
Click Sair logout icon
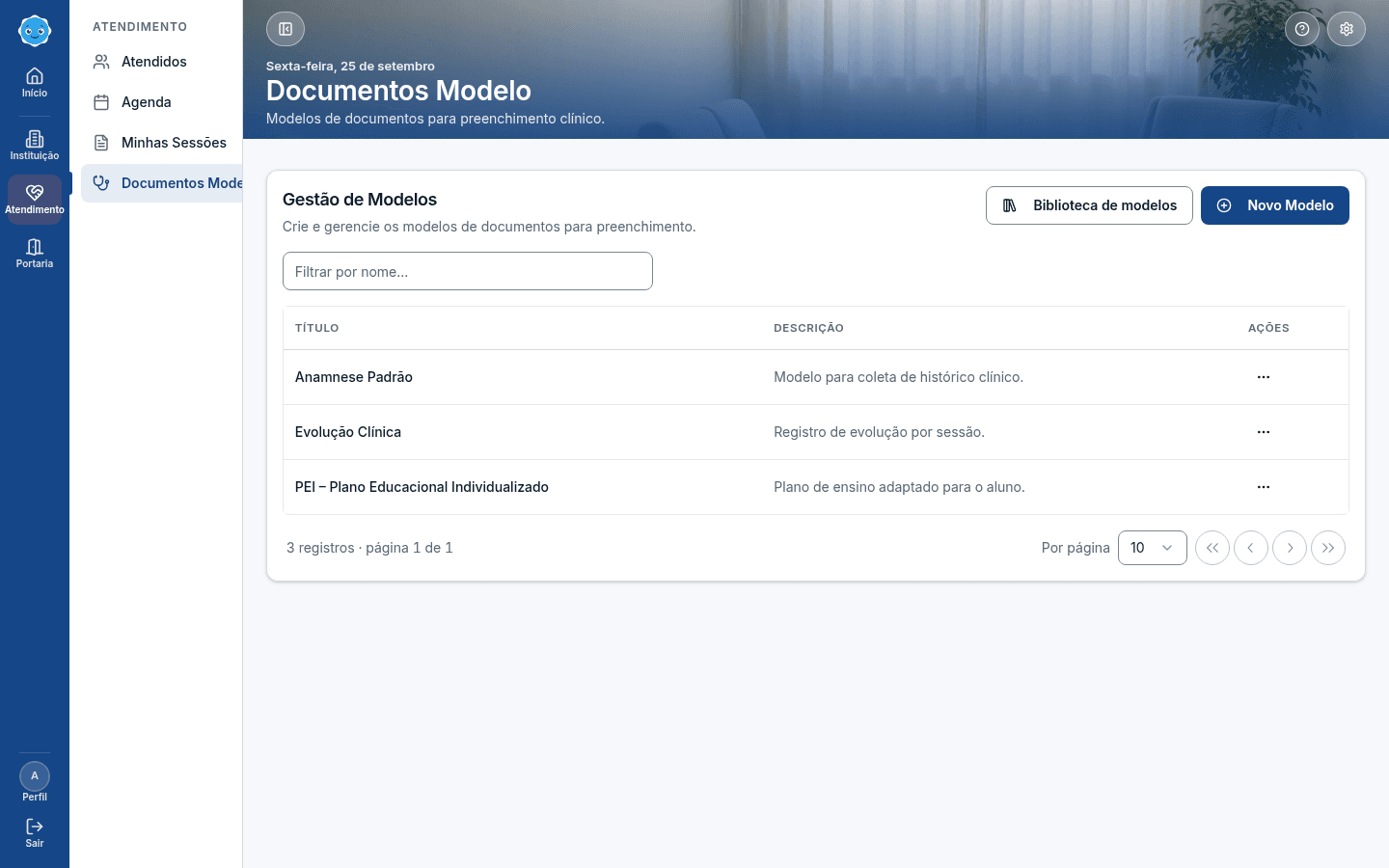coord(35,832)
